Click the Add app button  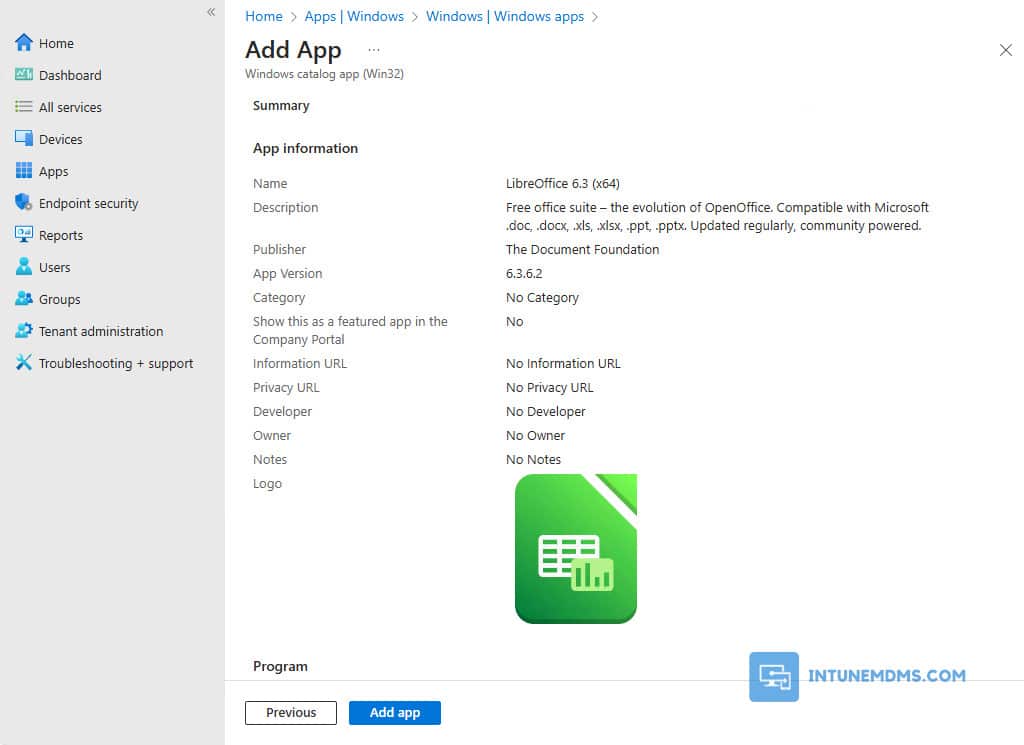[x=394, y=712]
